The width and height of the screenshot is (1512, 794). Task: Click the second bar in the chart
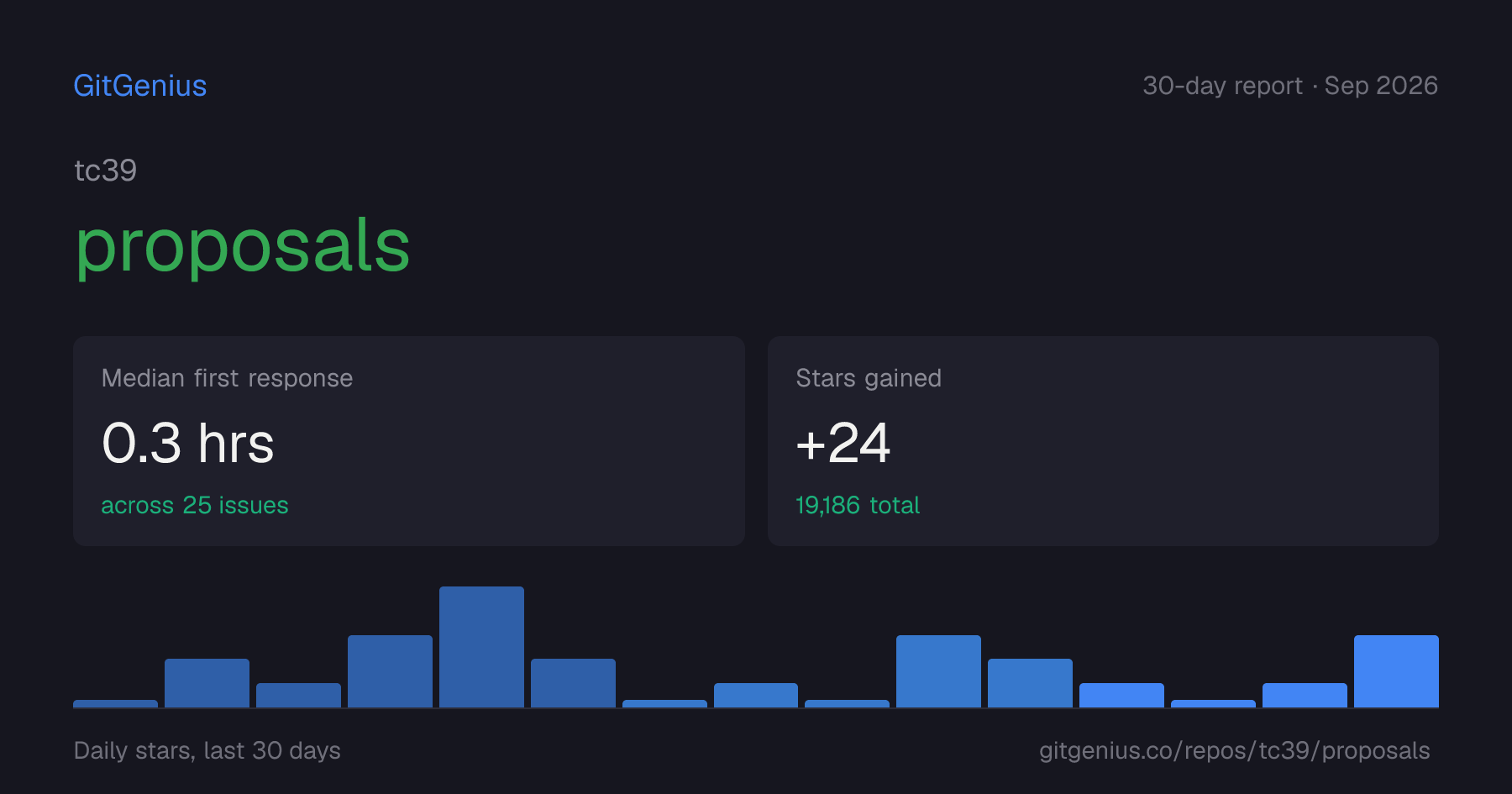coord(207,683)
